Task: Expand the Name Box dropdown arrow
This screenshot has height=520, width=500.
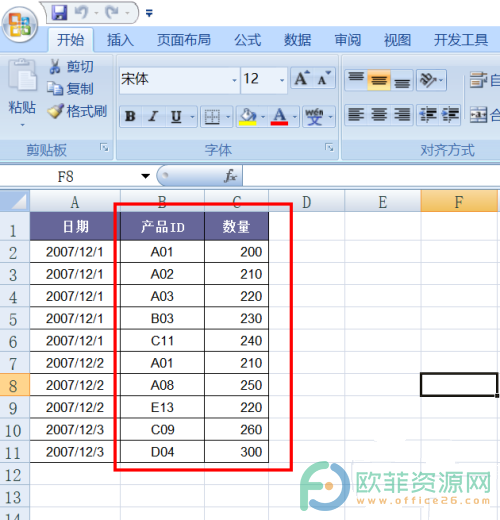Action: [x=145, y=176]
